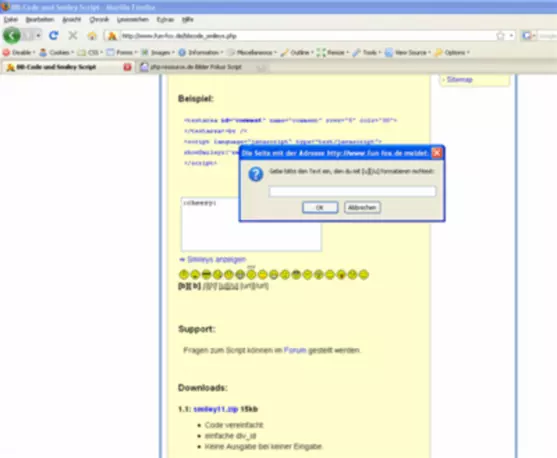The width and height of the screenshot is (557, 458).
Task: Bookmark page with the star icon
Action: [501, 36]
